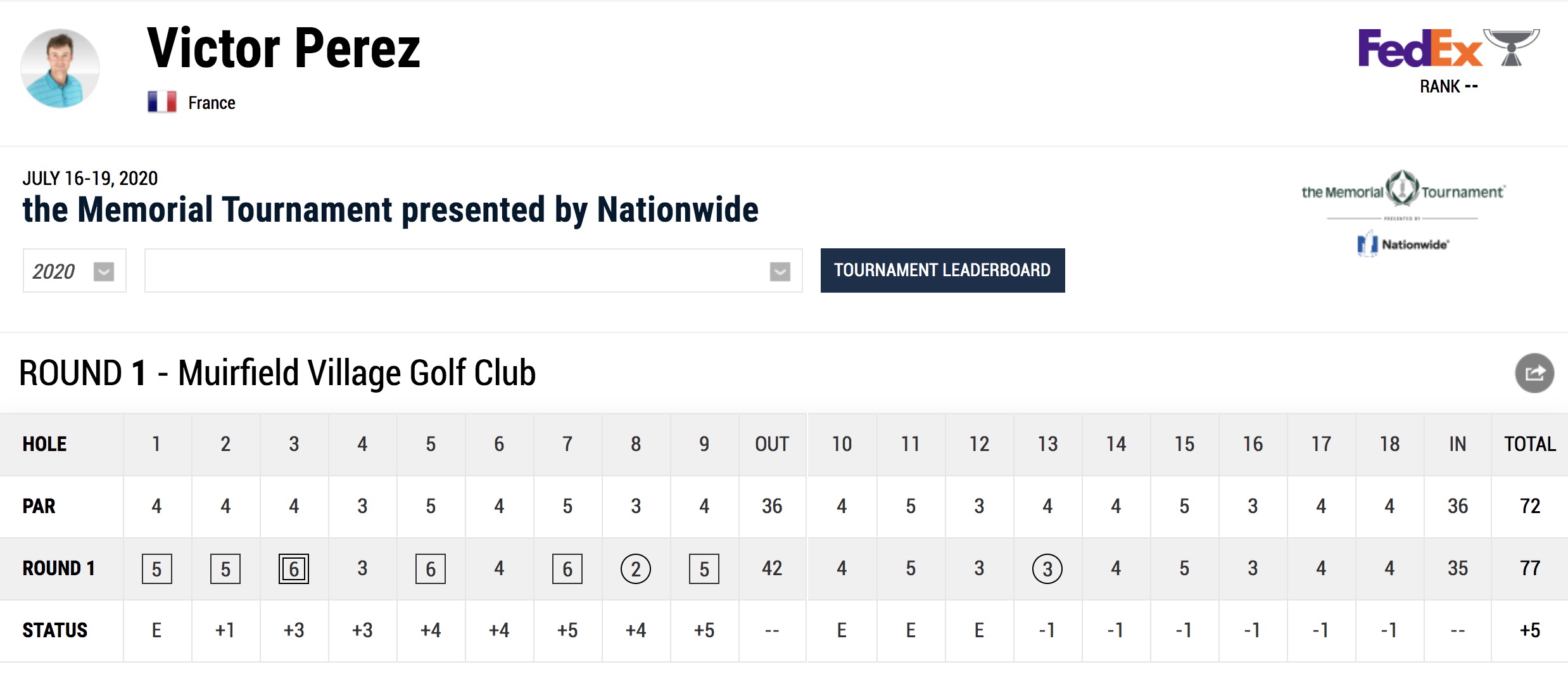The image size is (1568, 674).
Task: Click the bogey 5 on hole 1
Action: tap(157, 569)
